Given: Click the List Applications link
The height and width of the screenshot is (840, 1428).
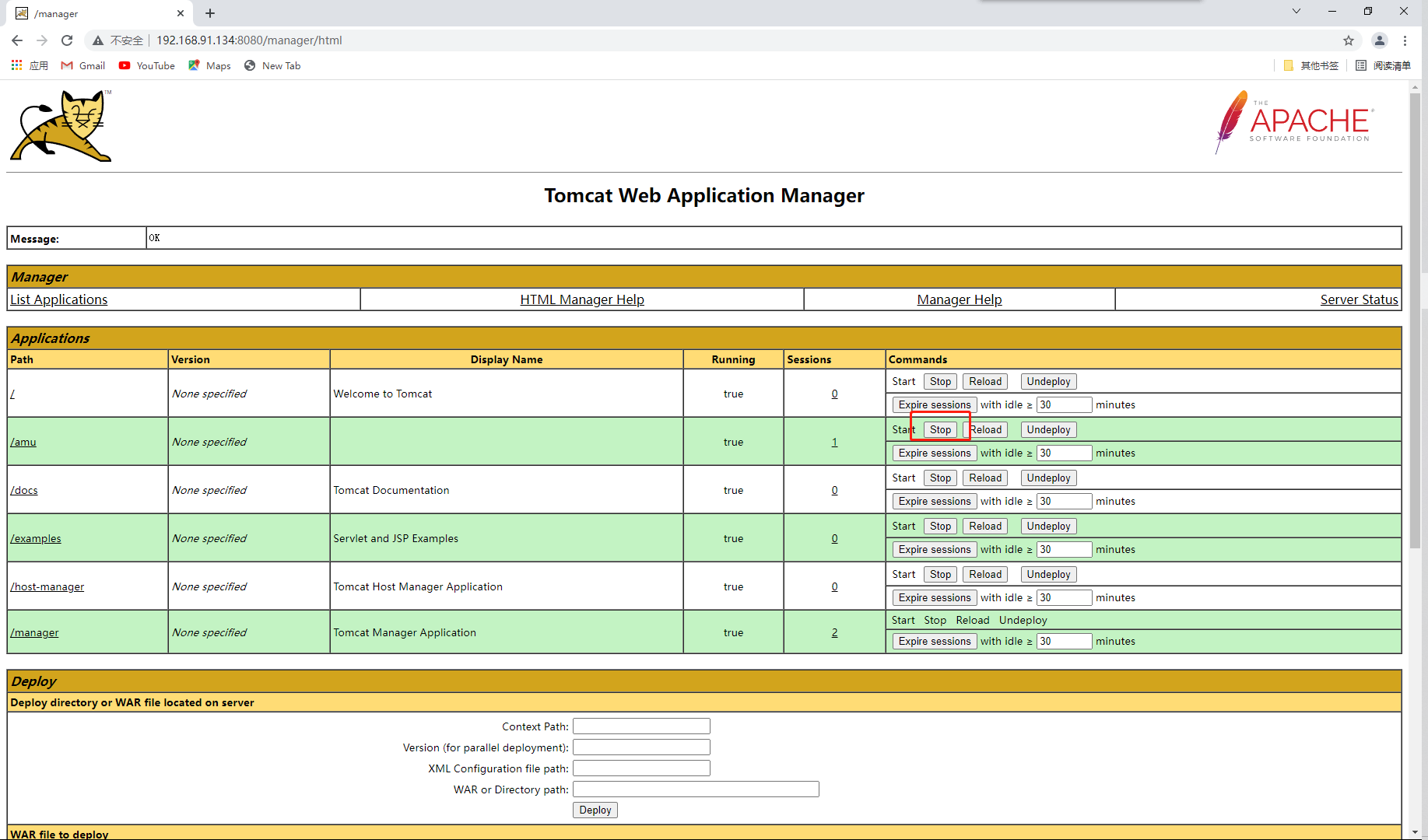Looking at the screenshot, I should click(59, 299).
